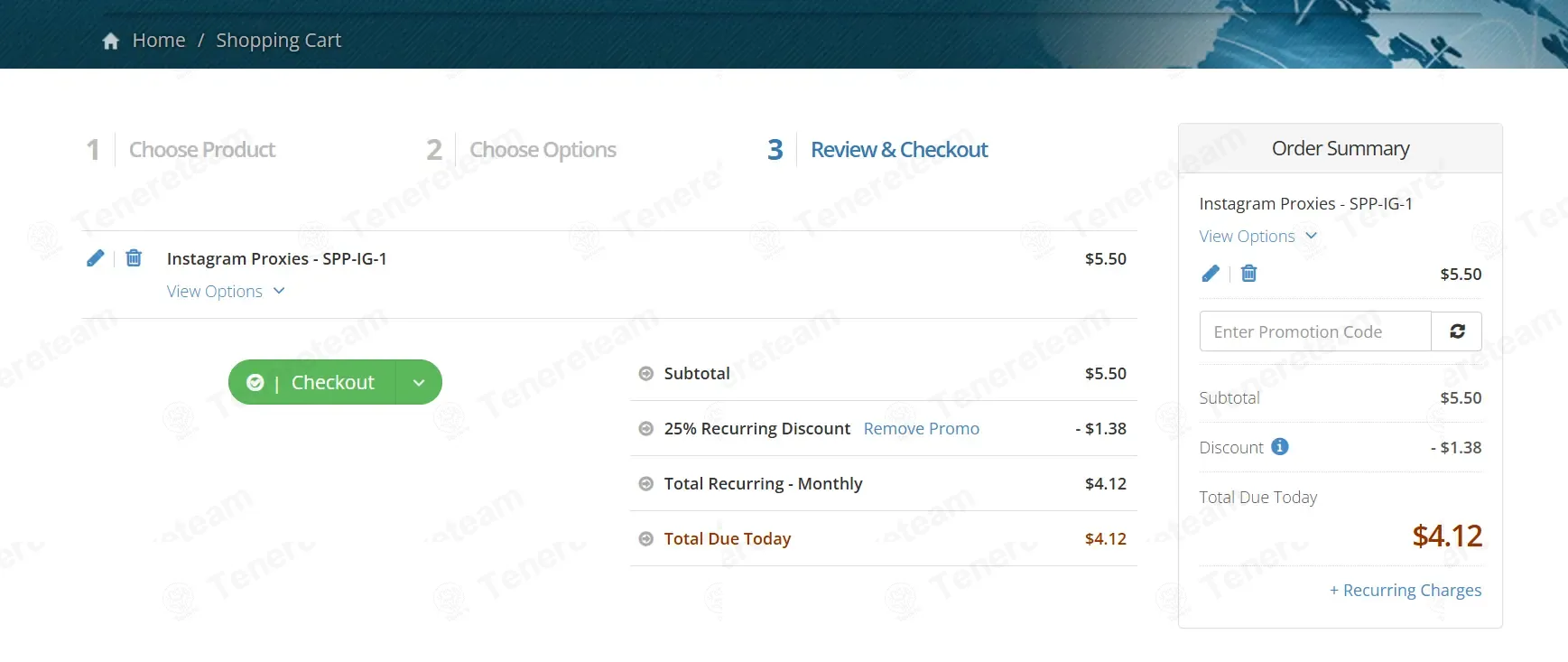Click the Instagram Proxies - SPP-IG-1 title in Order Summary
Viewport: 1568px width, 662px height.
[x=1306, y=204]
